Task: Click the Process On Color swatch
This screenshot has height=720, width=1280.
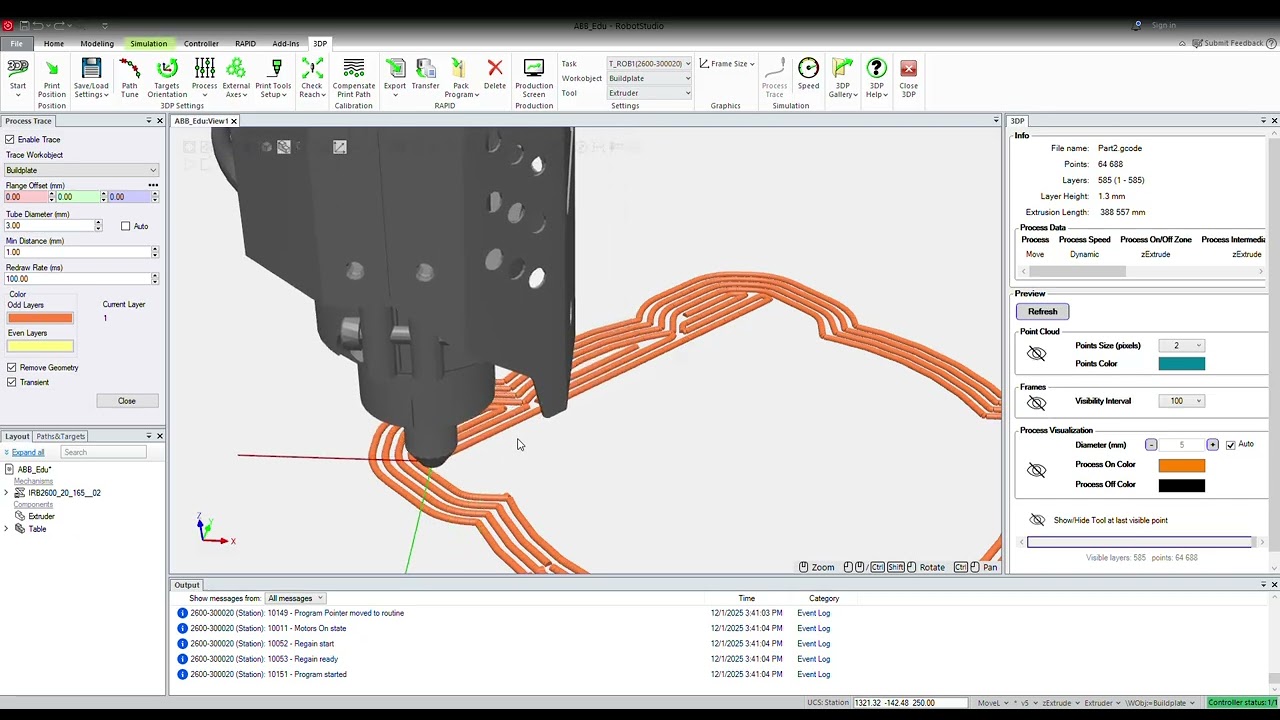Action: tap(1182, 465)
